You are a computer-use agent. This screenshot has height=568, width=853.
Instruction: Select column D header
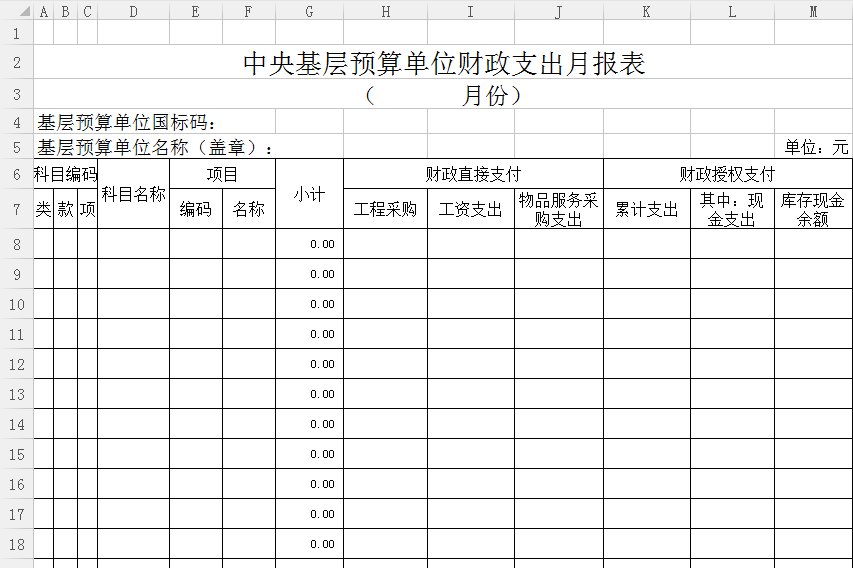click(133, 11)
